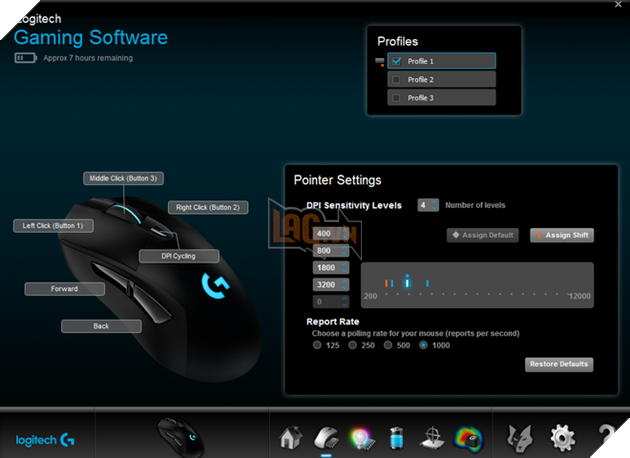Open the Overwolf wolf icon
Screen dimensions: 630x458
coord(519,438)
